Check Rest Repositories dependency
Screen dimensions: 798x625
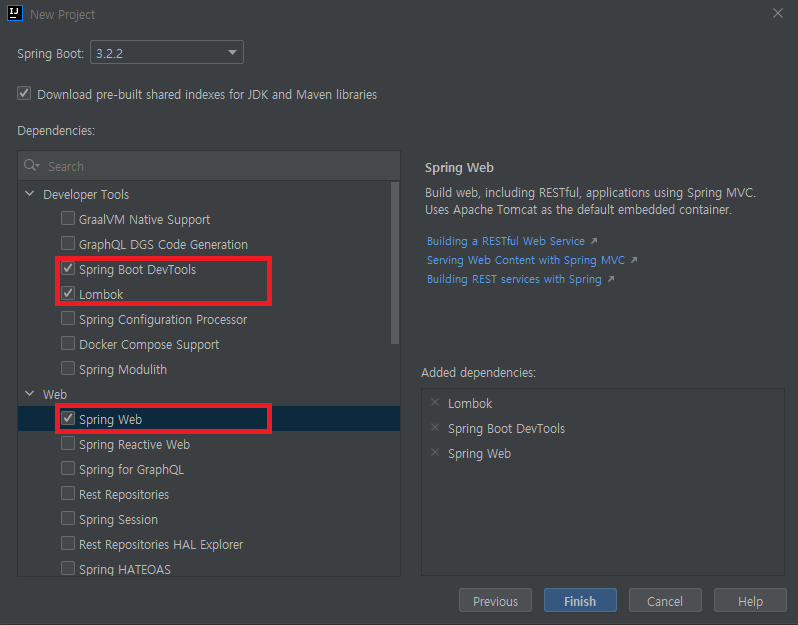(68, 493)
